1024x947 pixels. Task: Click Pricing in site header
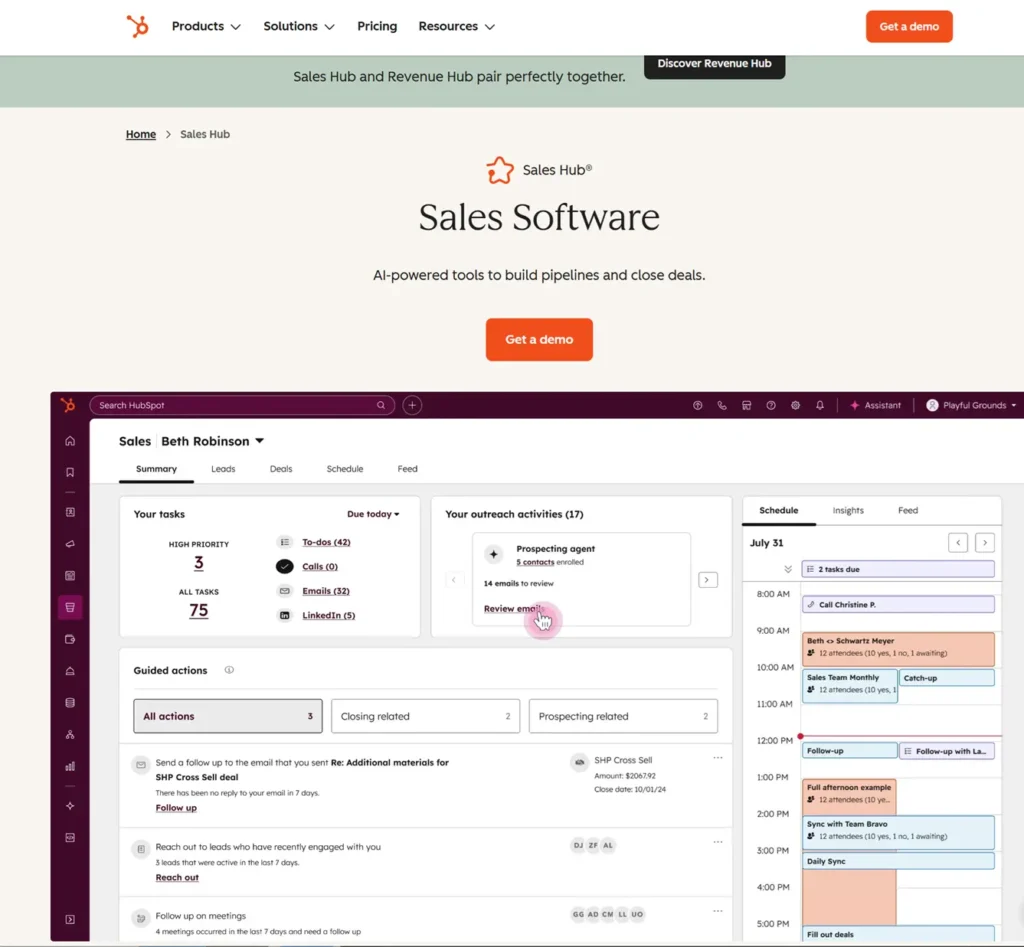[377, 26]
